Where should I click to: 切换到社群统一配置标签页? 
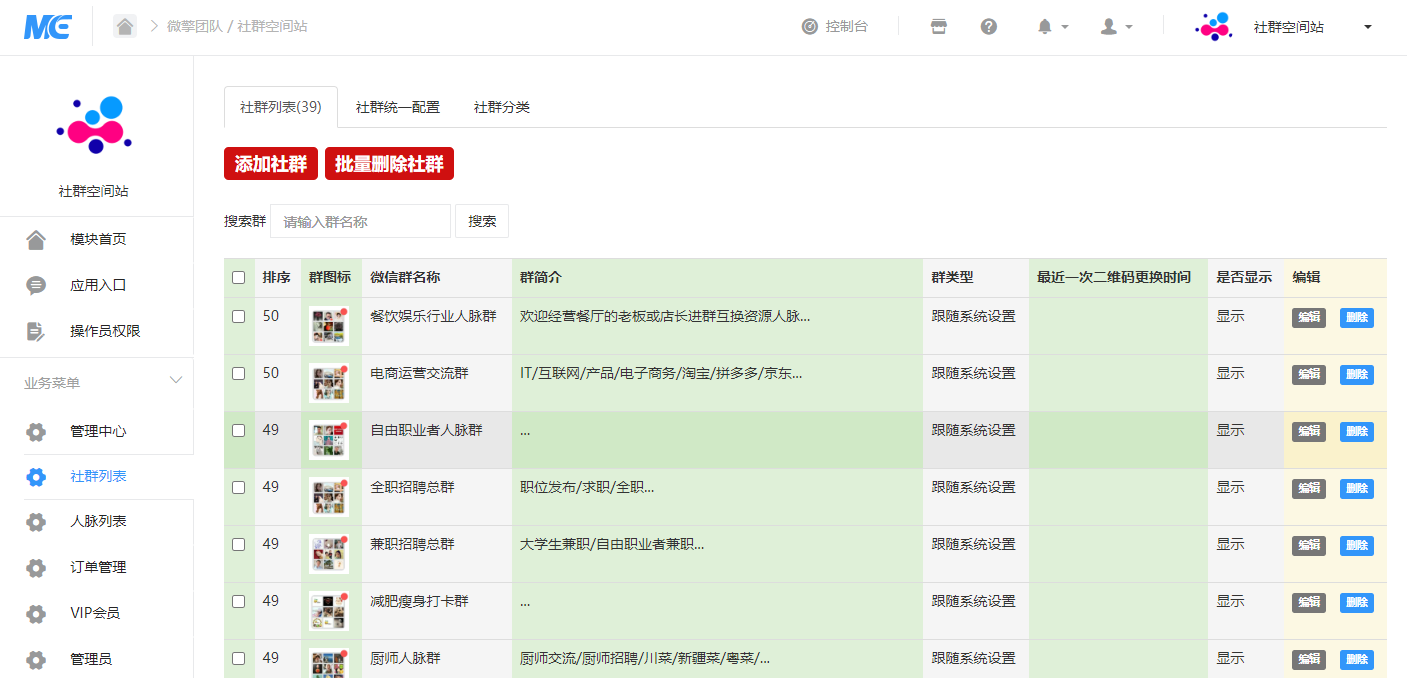click(x=397, y=104)
